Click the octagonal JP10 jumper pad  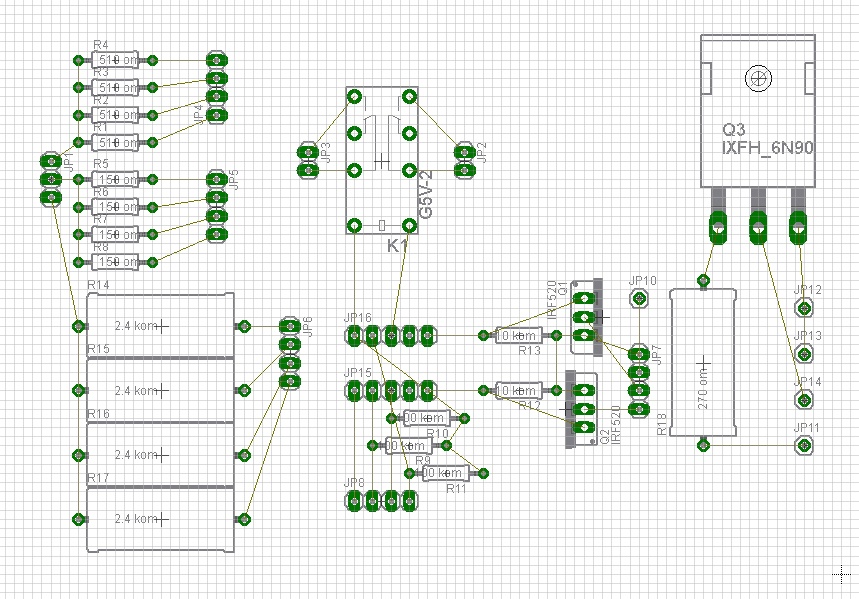pyautogui.click(x=637, y=297)
